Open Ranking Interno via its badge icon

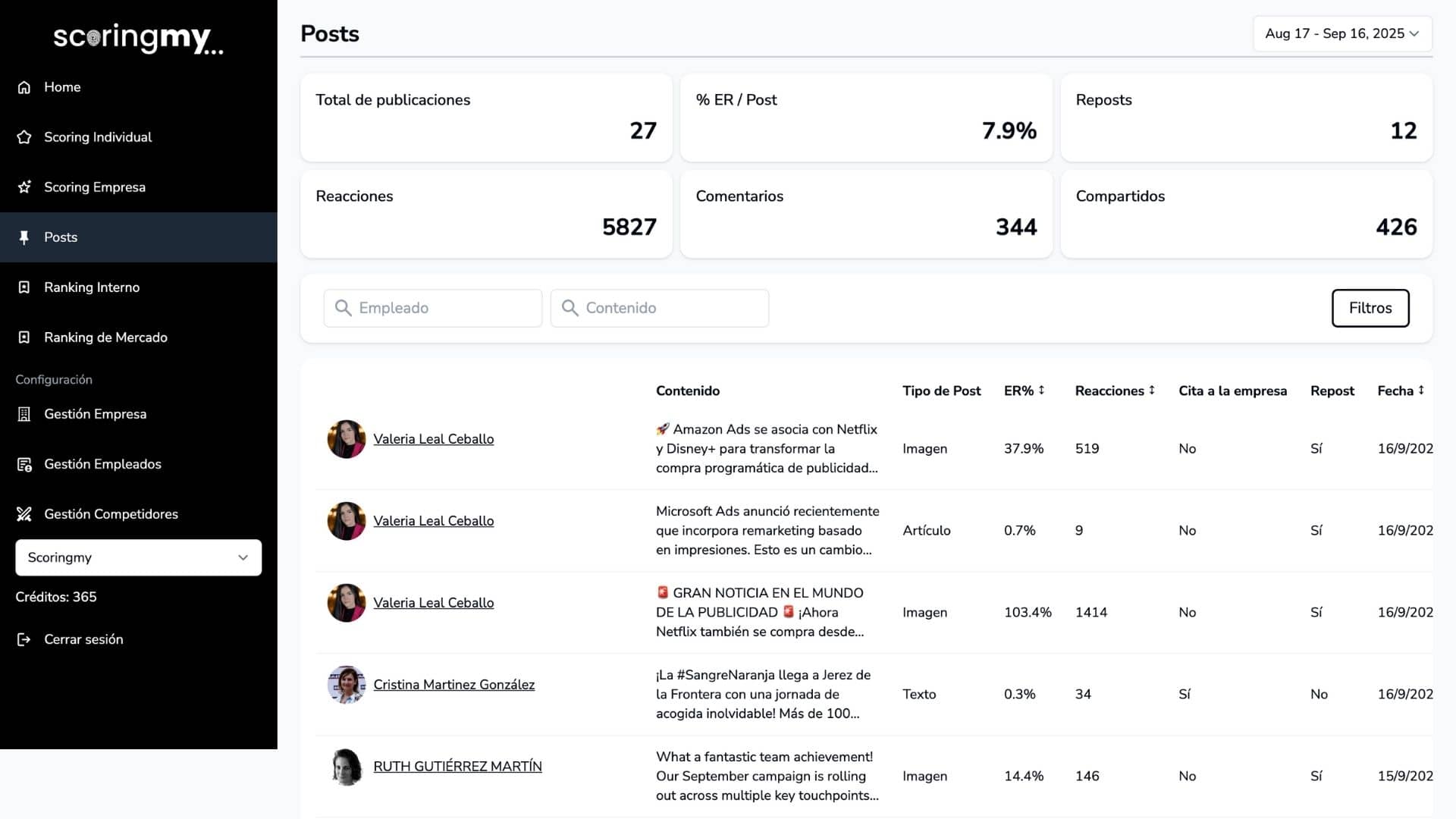[x=25, y=287]
